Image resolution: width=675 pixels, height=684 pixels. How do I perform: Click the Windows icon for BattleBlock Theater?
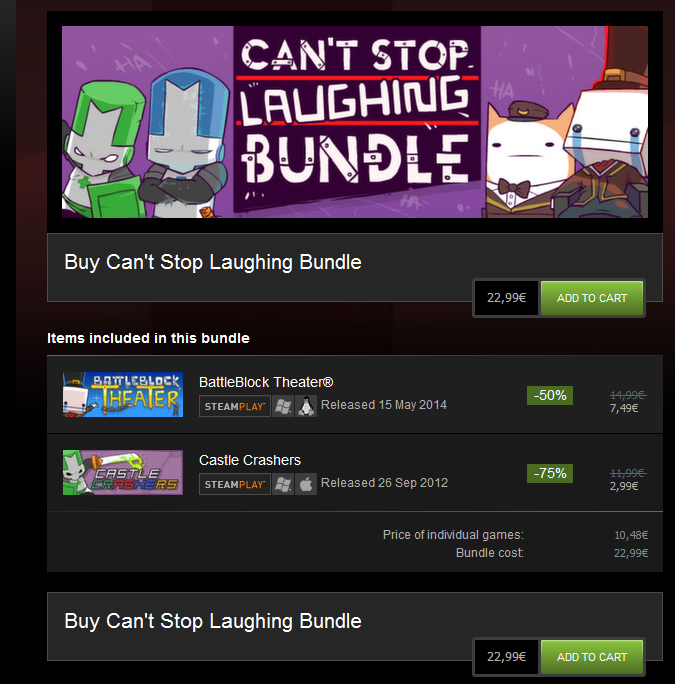point(283,407)
